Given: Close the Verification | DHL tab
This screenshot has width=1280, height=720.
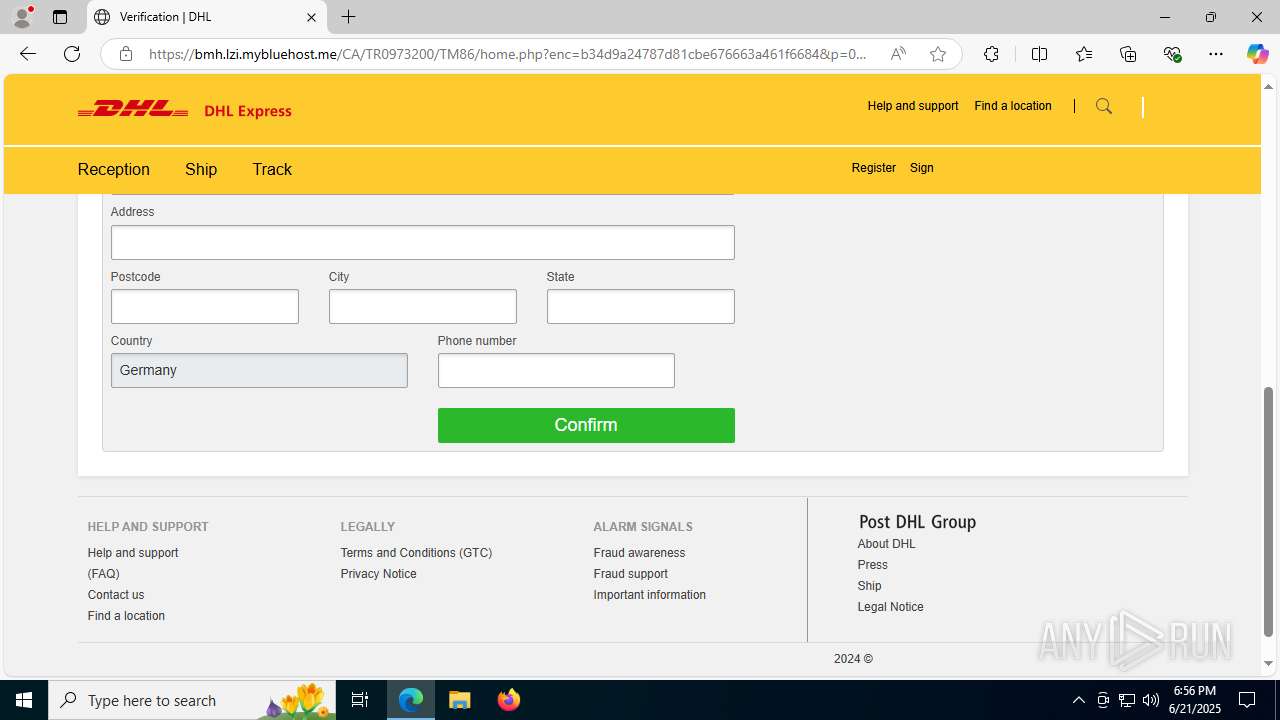Looking at the screenshot, I should [x=311, y=17].
